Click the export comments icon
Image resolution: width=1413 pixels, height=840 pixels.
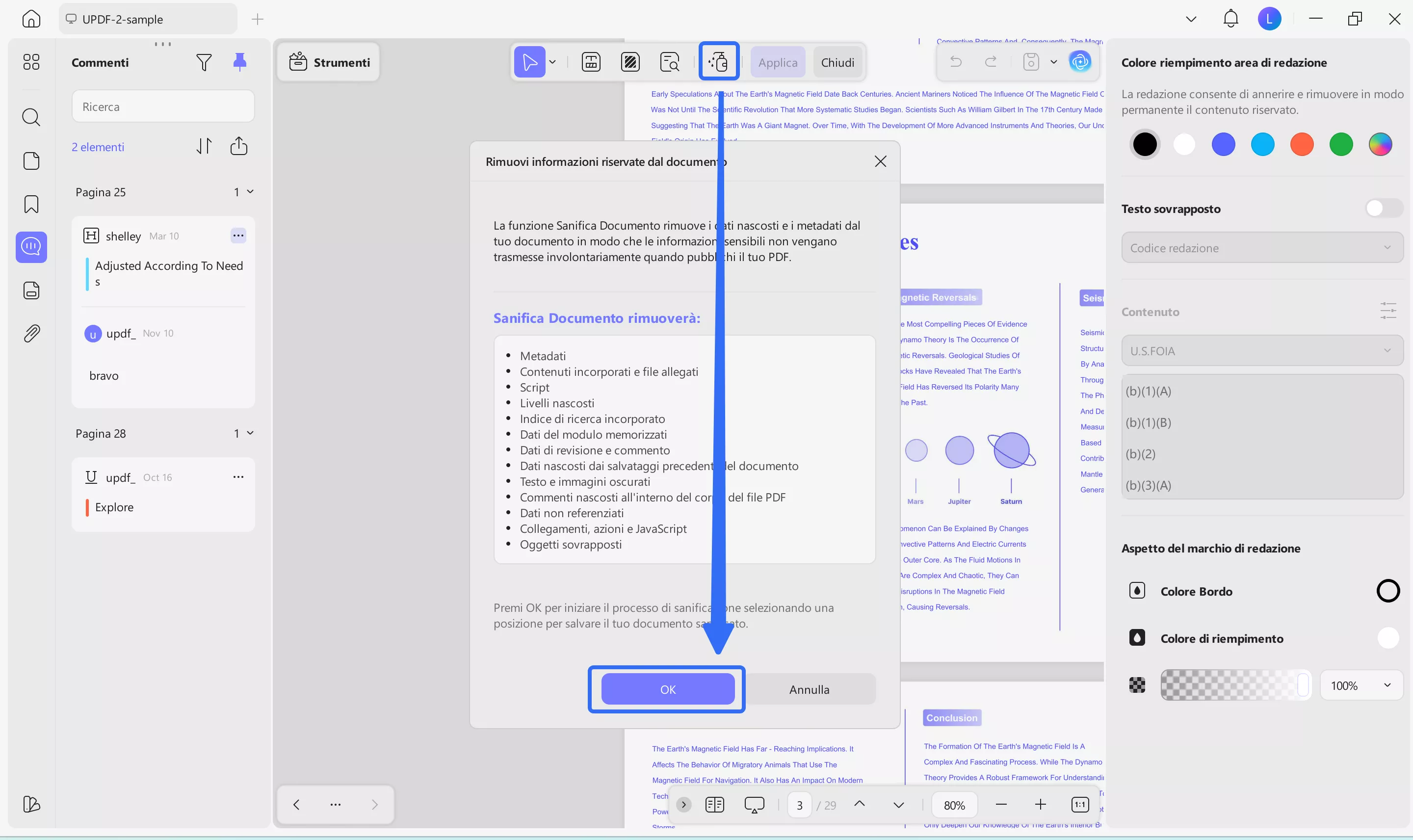point(239,147)
